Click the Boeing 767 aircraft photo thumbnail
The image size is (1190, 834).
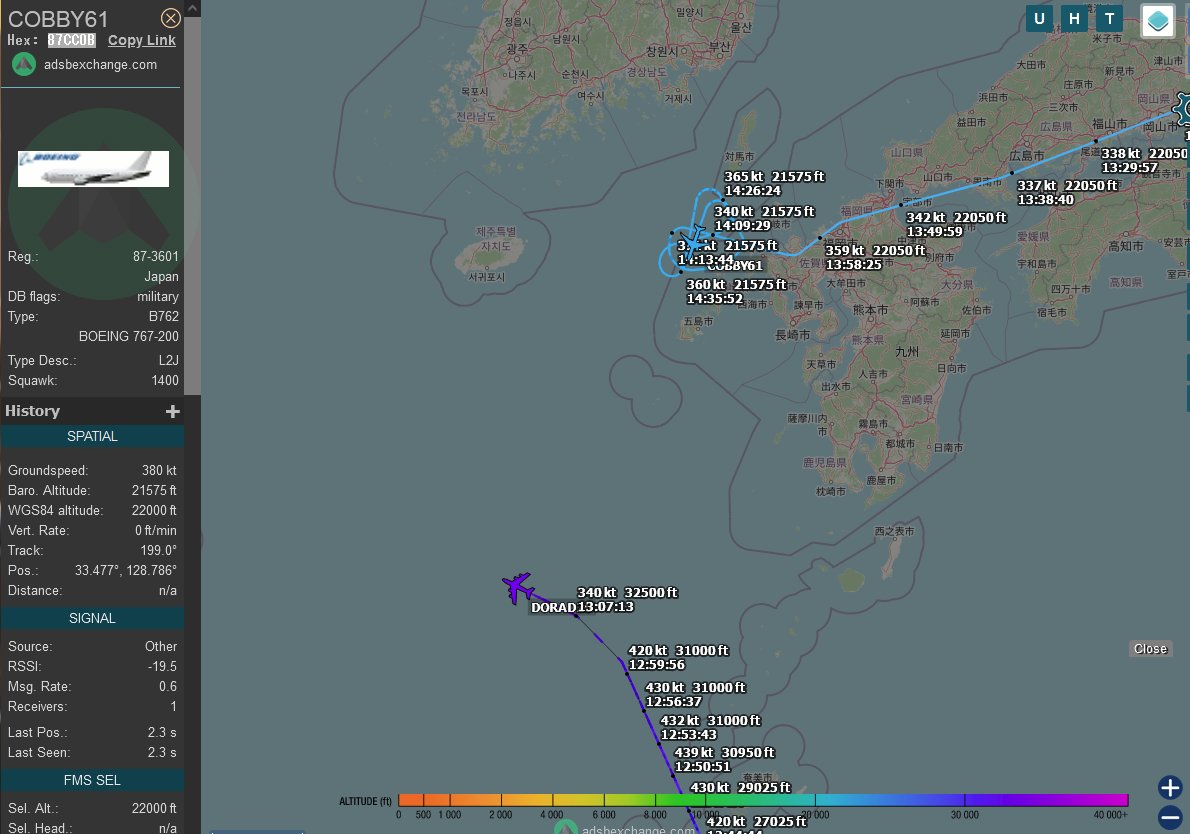(93, 168)
